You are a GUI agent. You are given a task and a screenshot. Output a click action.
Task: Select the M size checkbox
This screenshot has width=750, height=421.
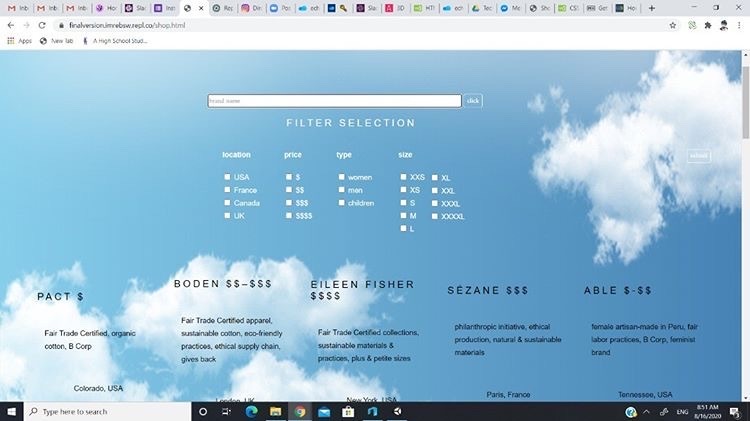(x=403, y=216)
